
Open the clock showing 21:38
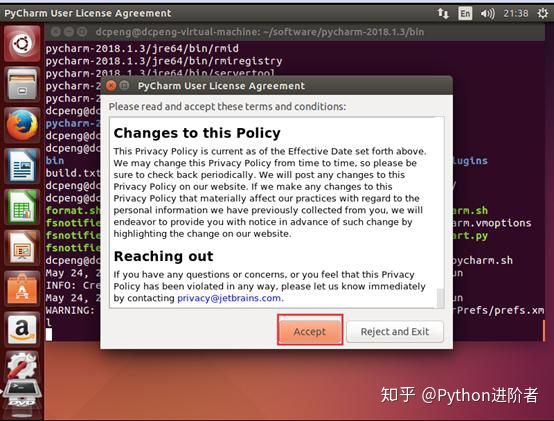click(x=516, y=13)
